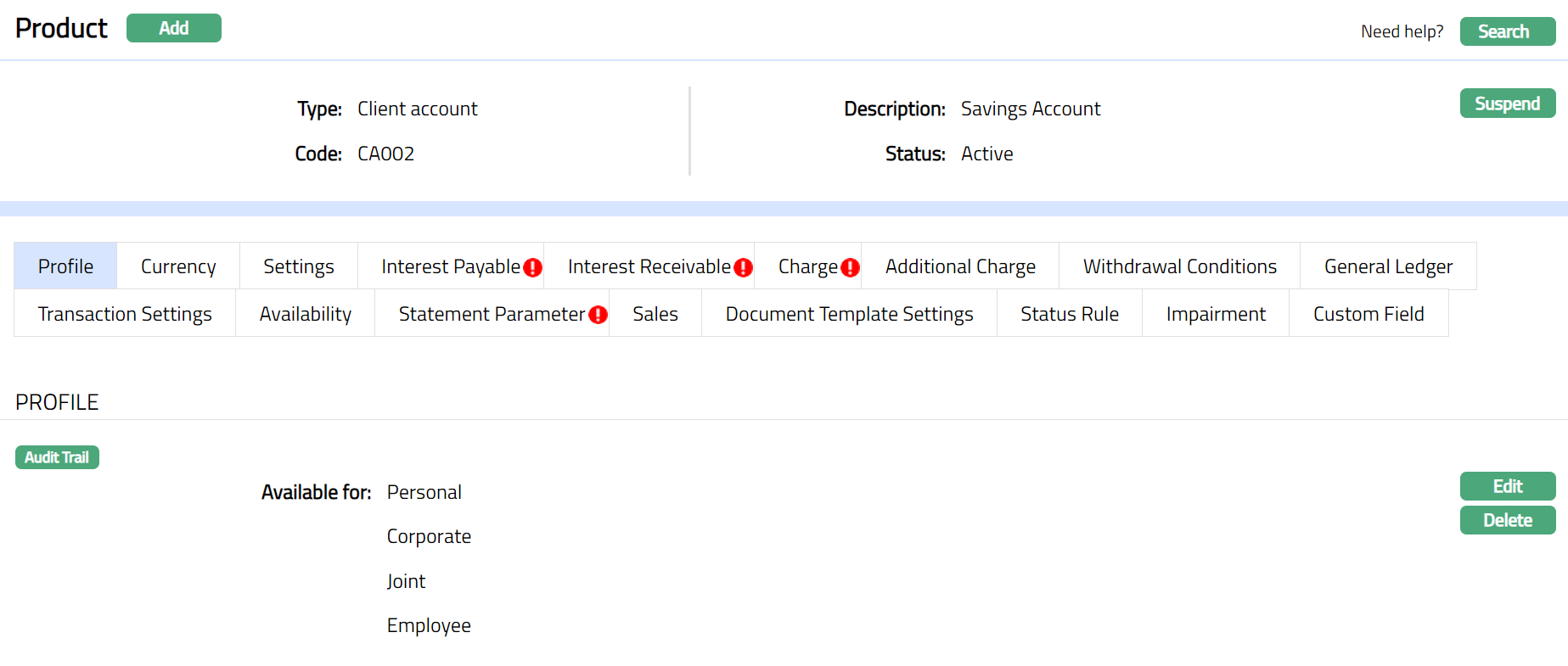Click the Statement Parameter warning icon
1568x666 pixels.
tap(598, 315)
